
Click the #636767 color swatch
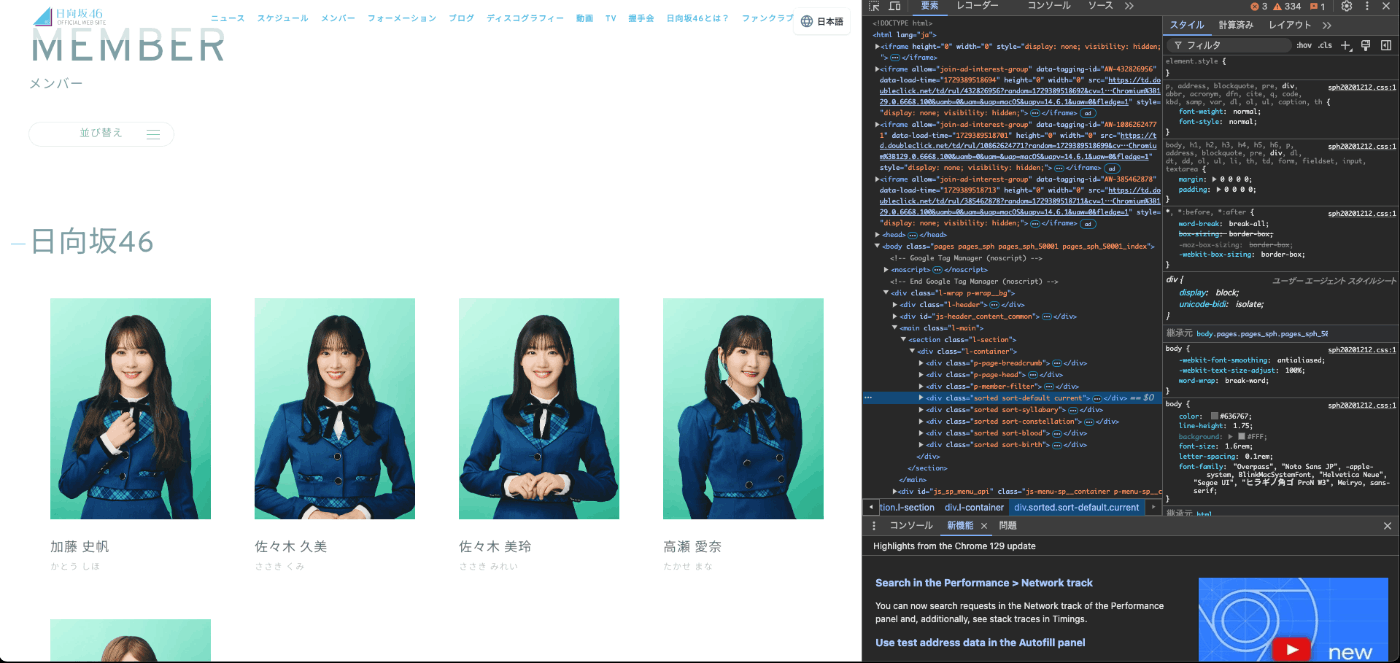[1215, 415]
